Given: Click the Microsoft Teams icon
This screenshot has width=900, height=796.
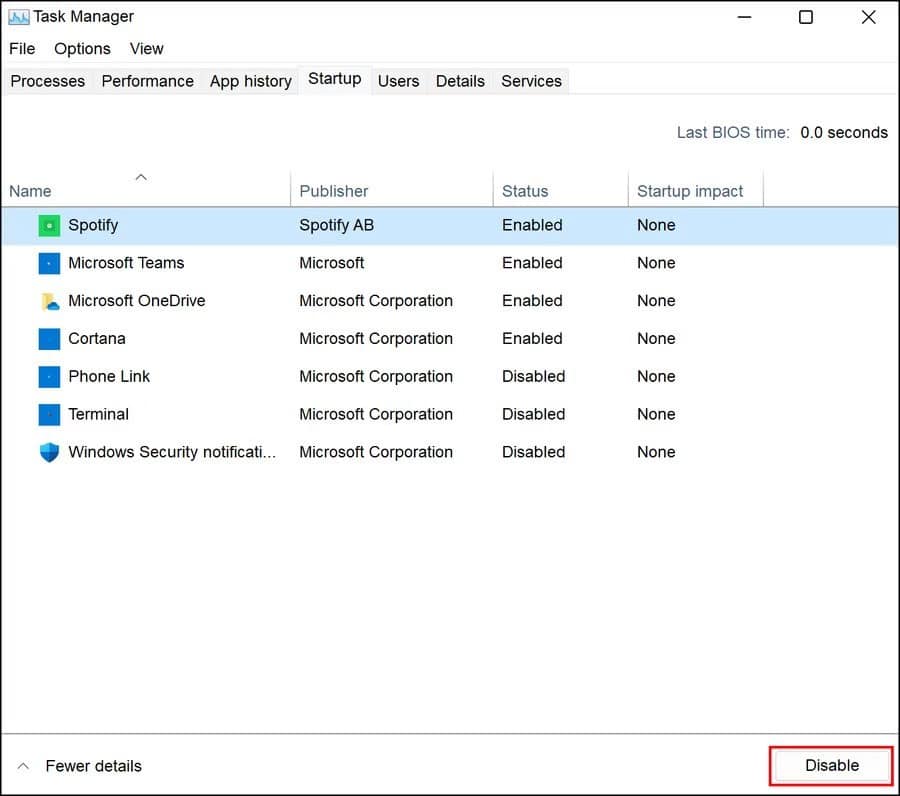Looking at the screenshot, I should [48, 263].
